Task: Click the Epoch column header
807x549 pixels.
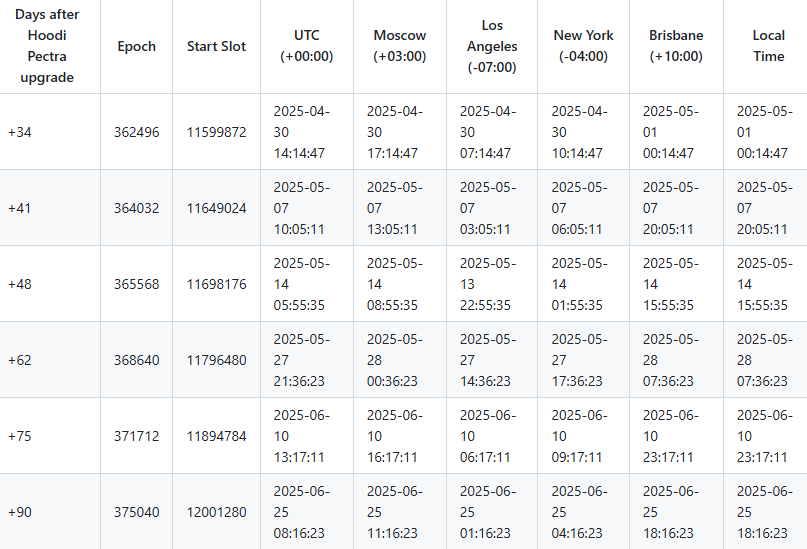Action: pos(136,46)
